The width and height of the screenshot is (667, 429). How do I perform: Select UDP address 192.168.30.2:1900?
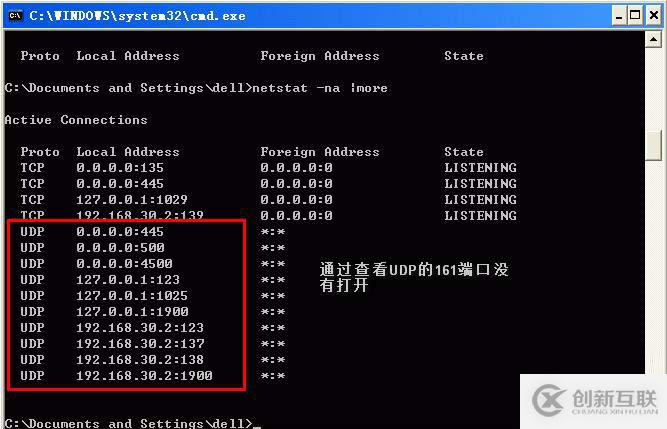point(144,376)
